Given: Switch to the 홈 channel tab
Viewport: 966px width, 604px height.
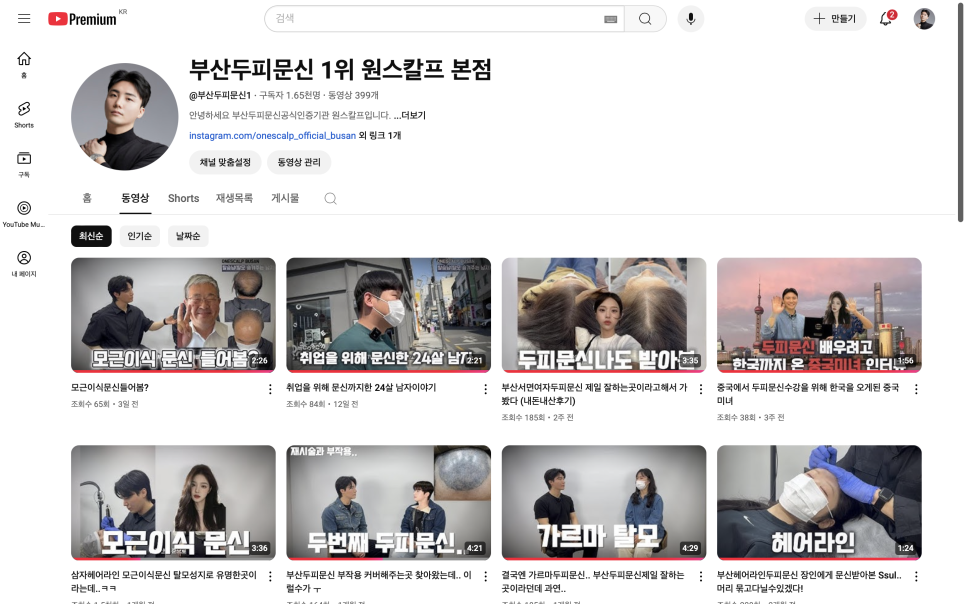Looking at the screenshot, I should 87,198.
